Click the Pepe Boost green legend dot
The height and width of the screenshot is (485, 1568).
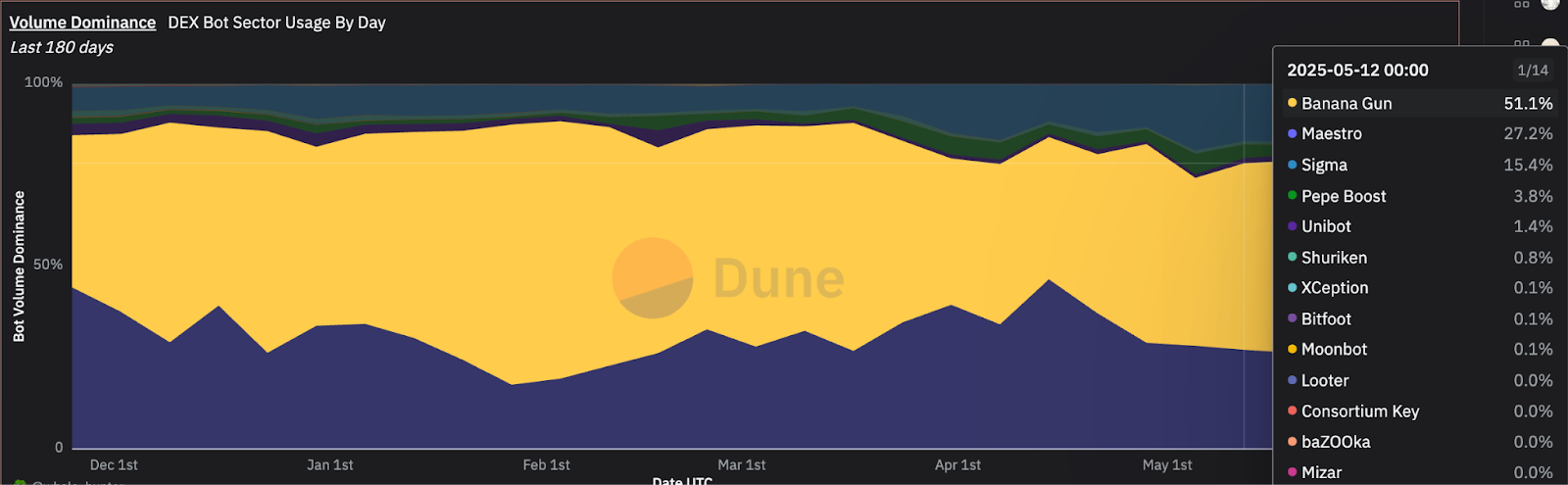[x=1293, y=195]
